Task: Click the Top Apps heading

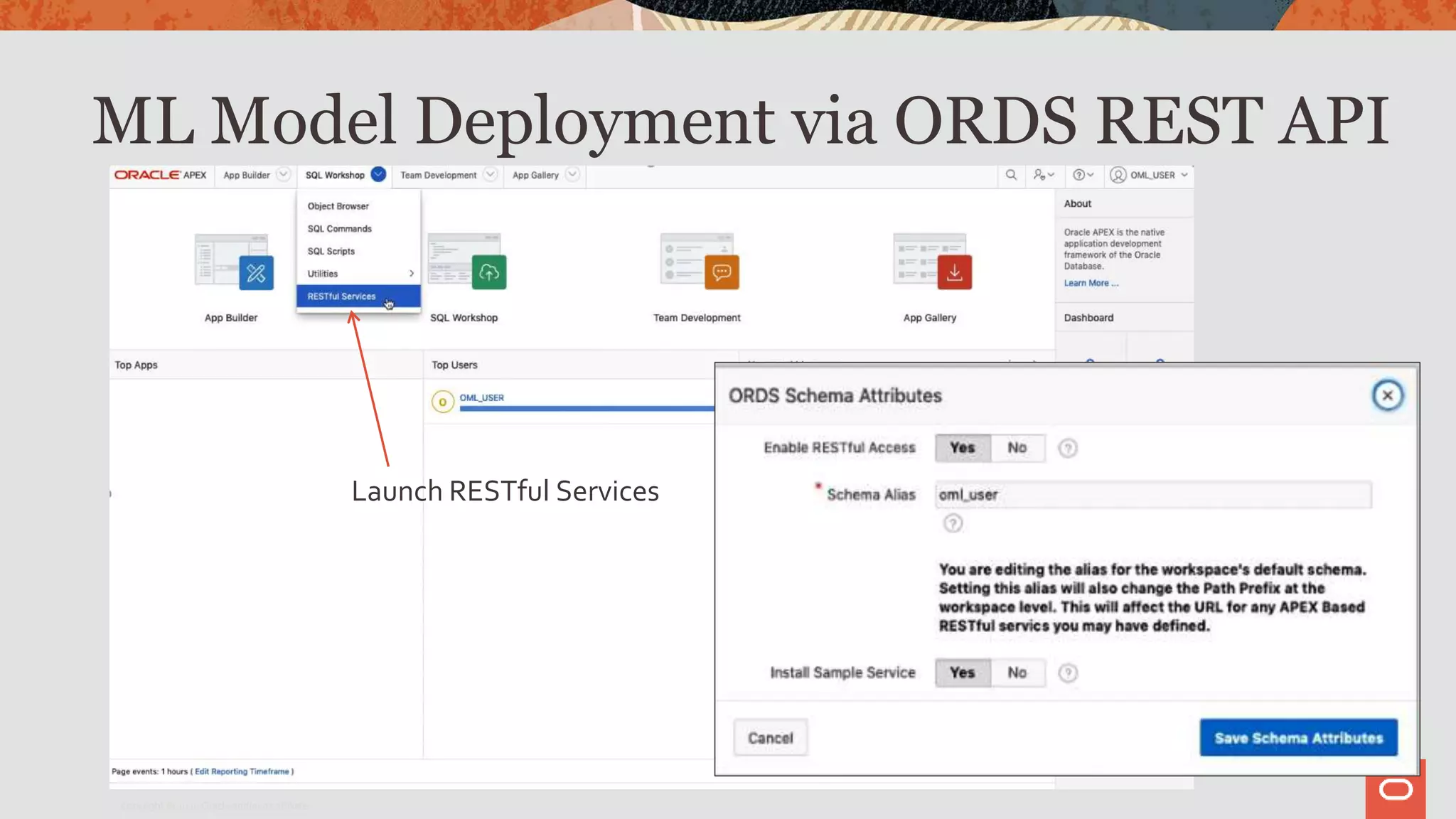Action: pyautogui.click(x=136, y=365)
